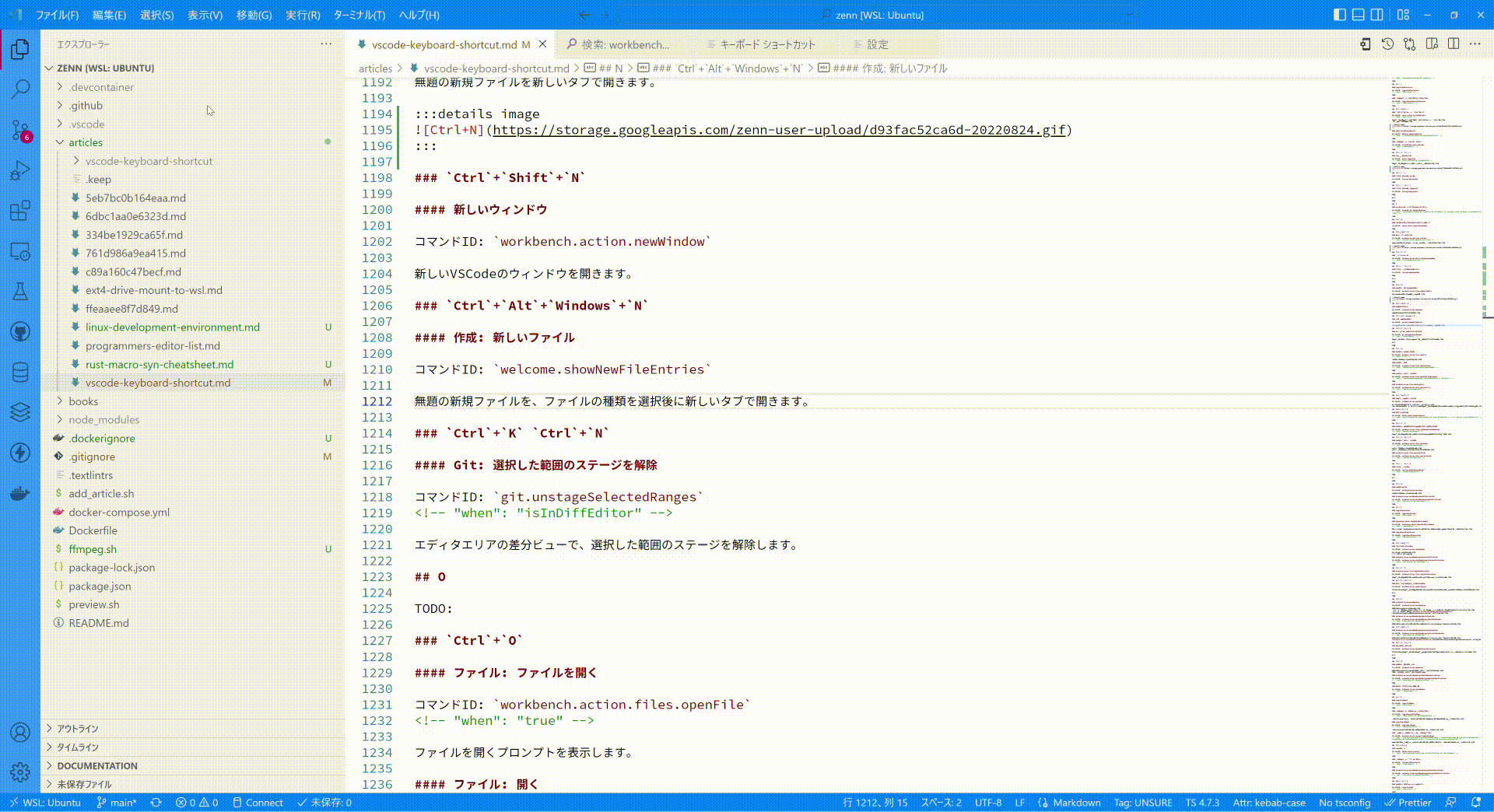This screenshot has height=812, width=1494.
Task: Click Prettier in status bar
Action: coord(1408,803)
